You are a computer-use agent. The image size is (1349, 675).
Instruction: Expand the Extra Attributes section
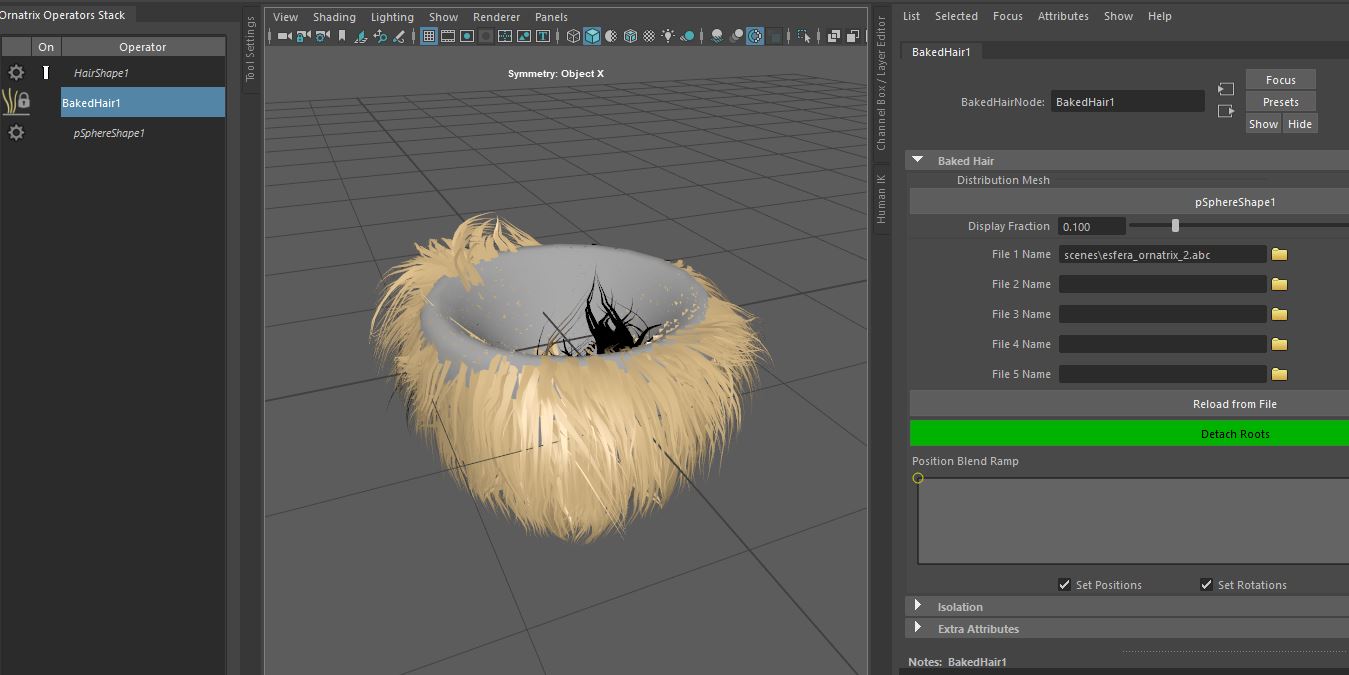(918, 628)
